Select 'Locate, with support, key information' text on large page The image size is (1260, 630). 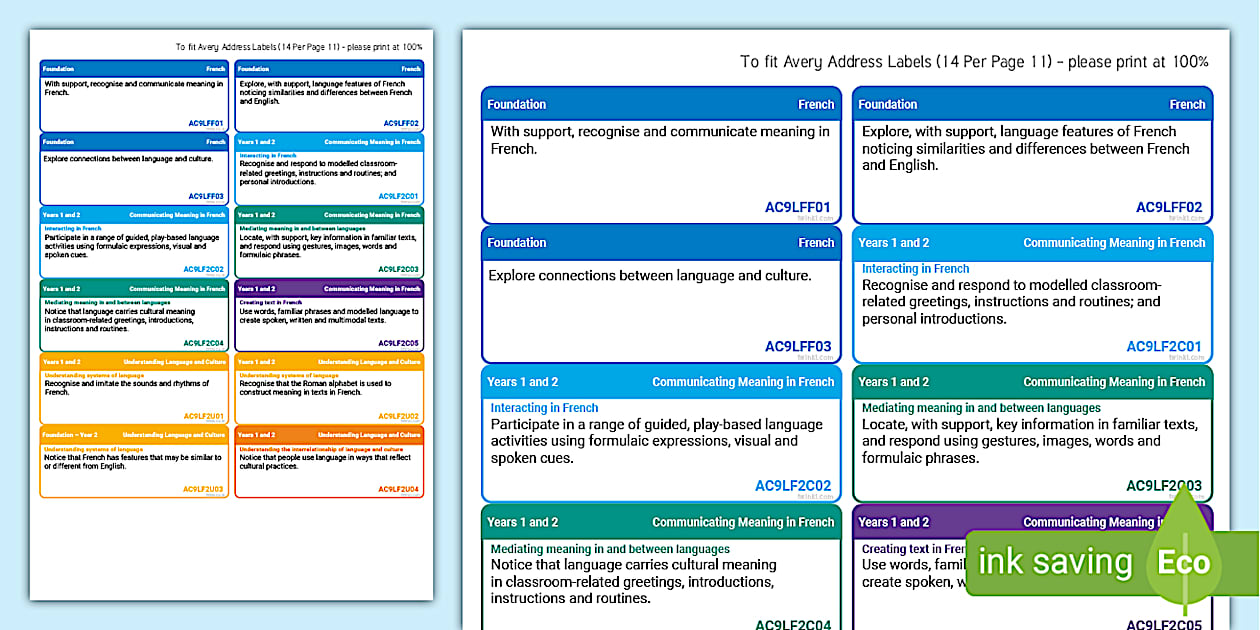1029,441
